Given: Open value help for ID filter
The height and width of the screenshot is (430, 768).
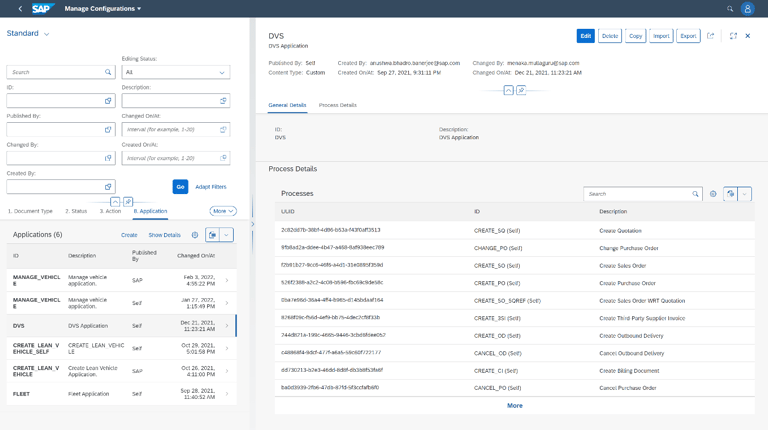Looking at the screenshot, I should point(108,101).
